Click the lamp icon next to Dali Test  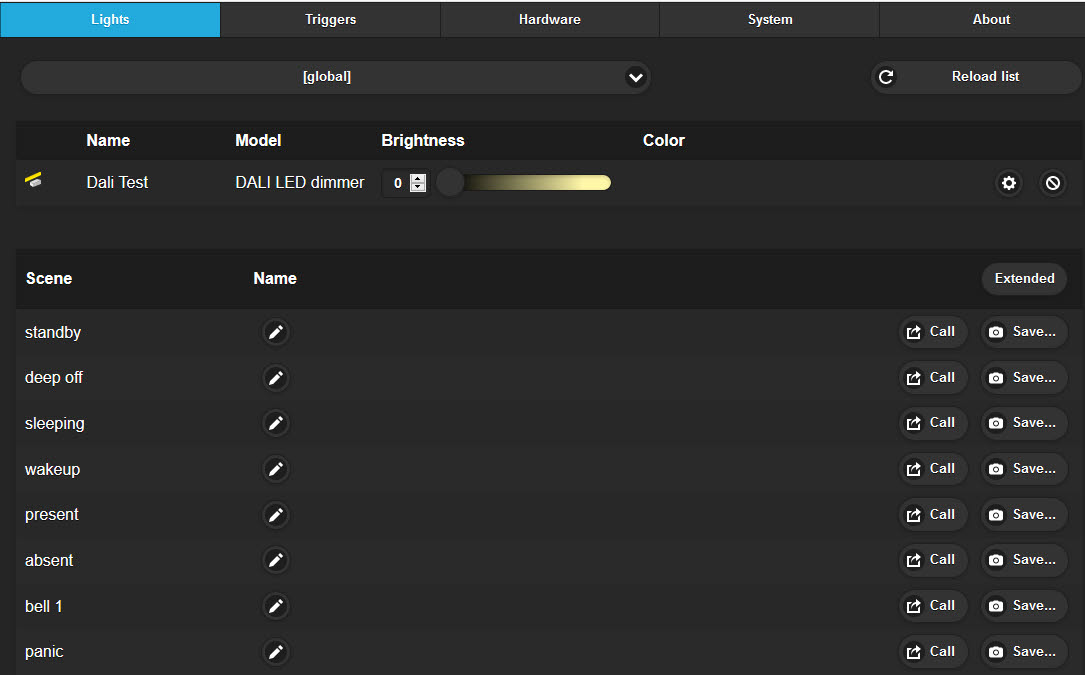coord(33,182)
